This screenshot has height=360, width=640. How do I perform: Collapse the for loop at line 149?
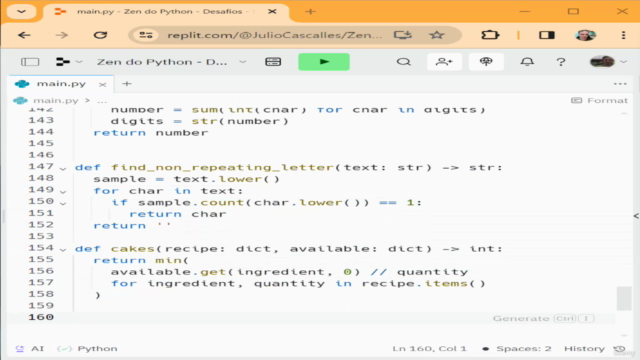pyautogui.click(x=63, y=191)
